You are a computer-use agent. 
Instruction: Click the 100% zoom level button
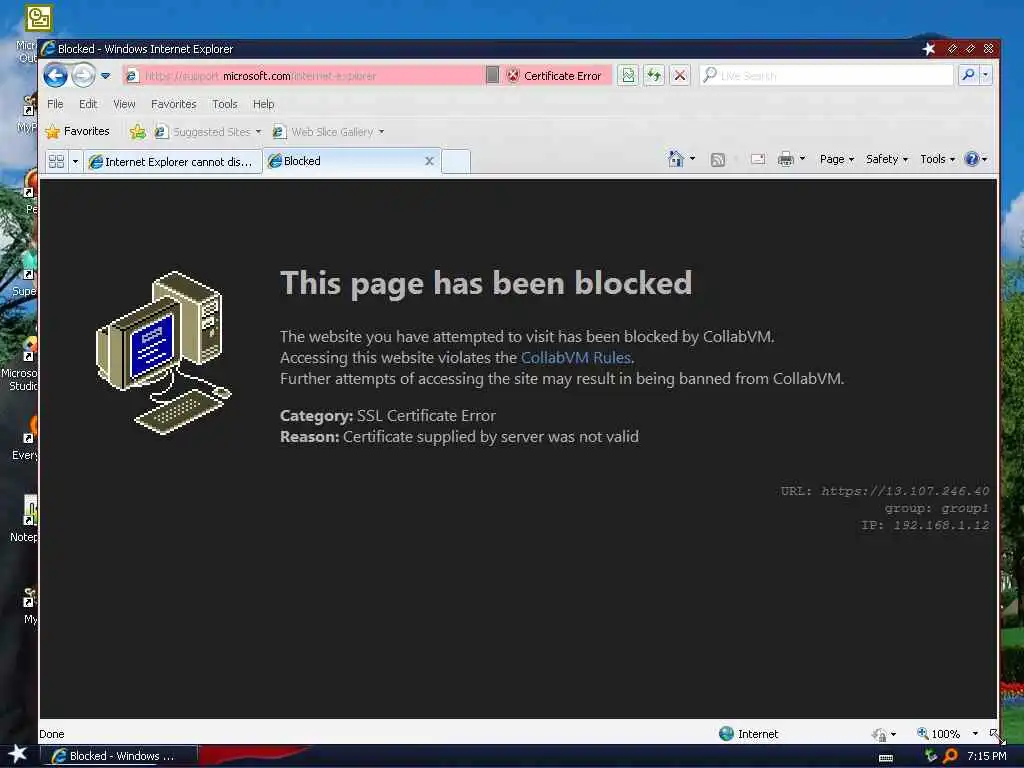(x=938, y=734)
